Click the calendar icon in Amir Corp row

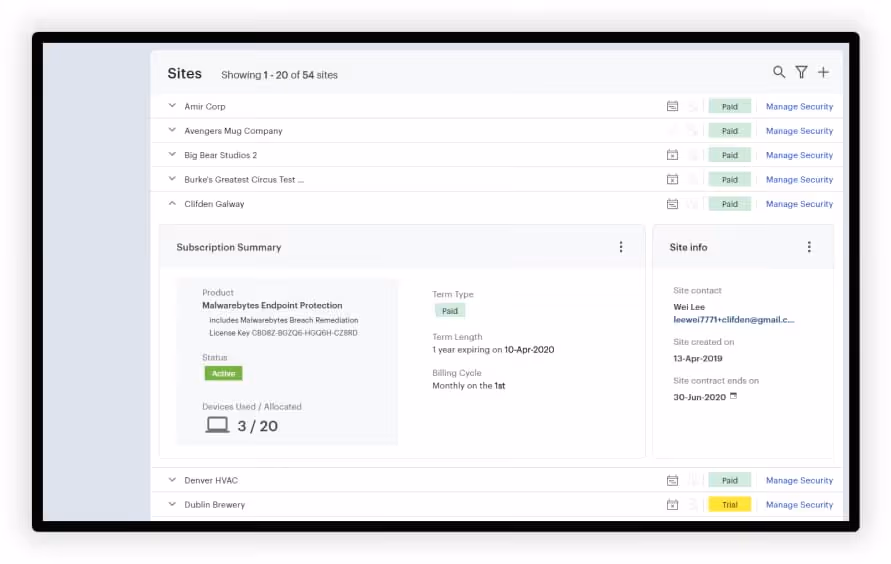(x=672, y=106)
